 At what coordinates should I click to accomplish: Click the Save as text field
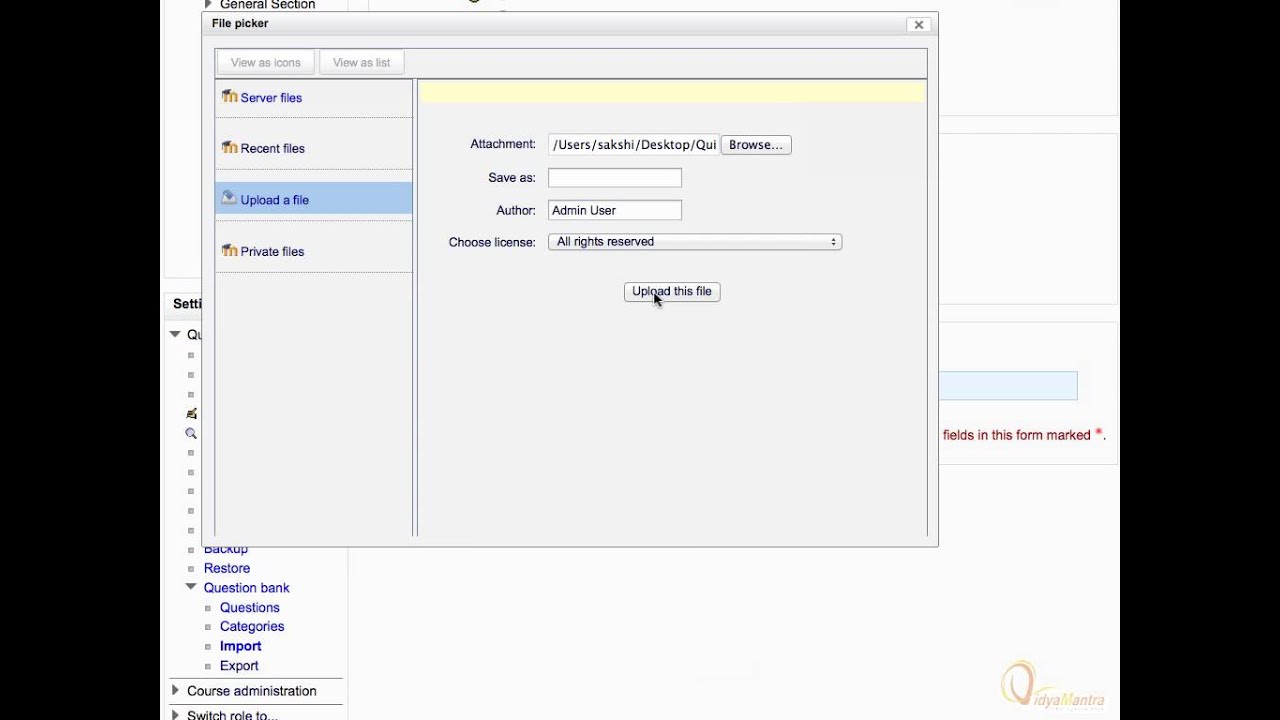(x=615, y=178)
